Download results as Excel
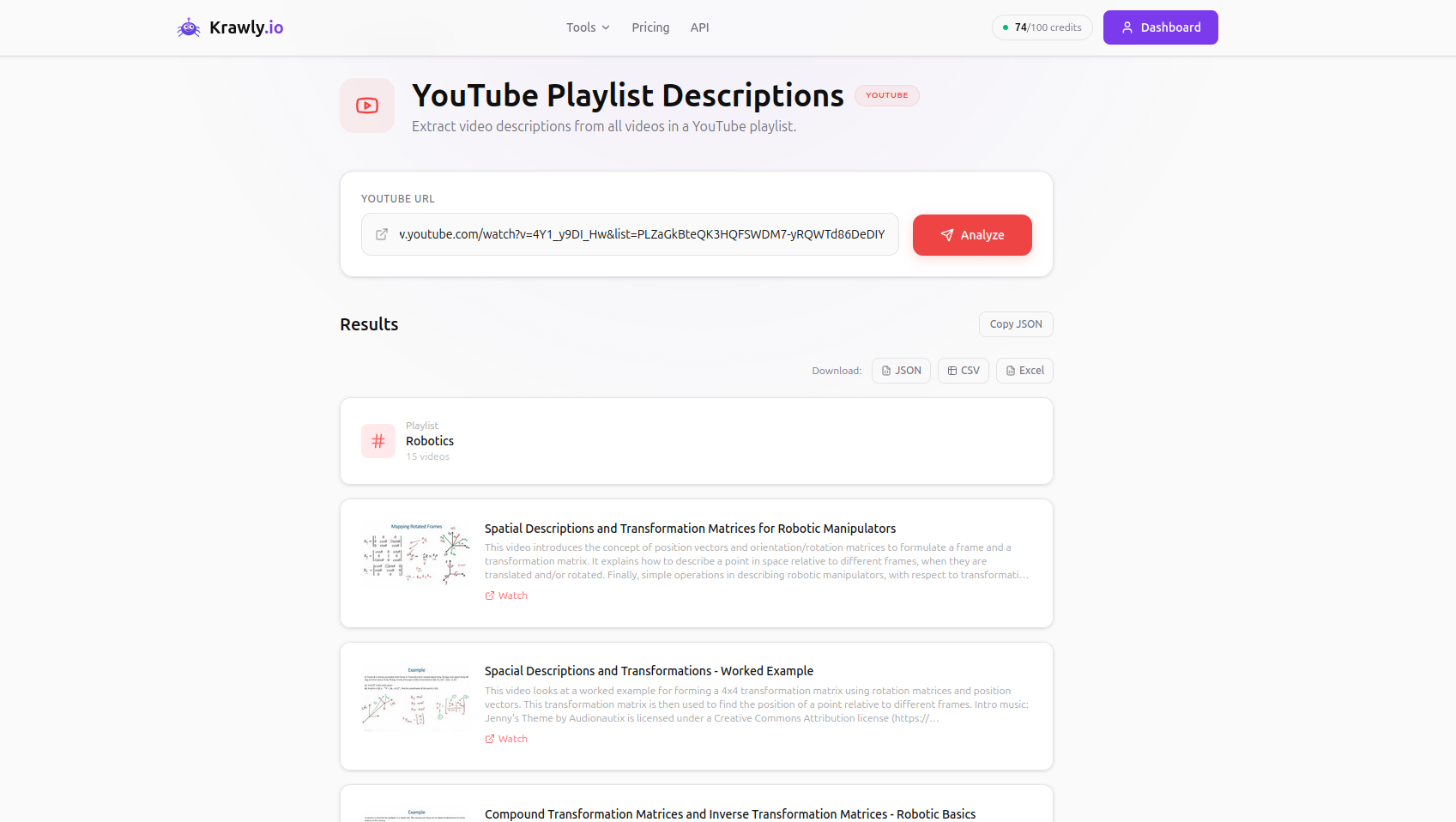This screenshot has width=1456, height=822. [x=1024, y=371]
